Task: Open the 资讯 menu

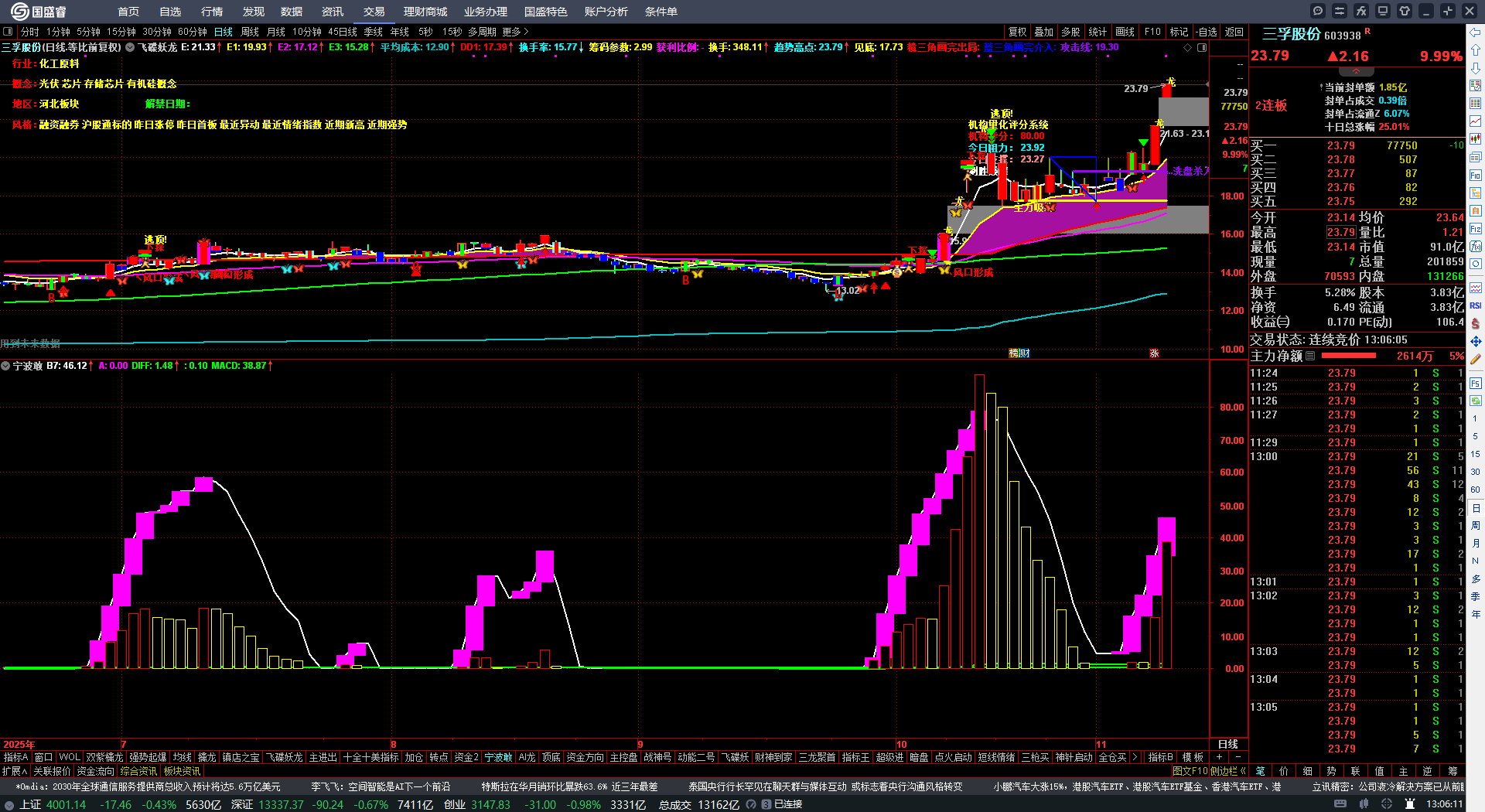Action: pyautogui.click(x=333, y=12)
